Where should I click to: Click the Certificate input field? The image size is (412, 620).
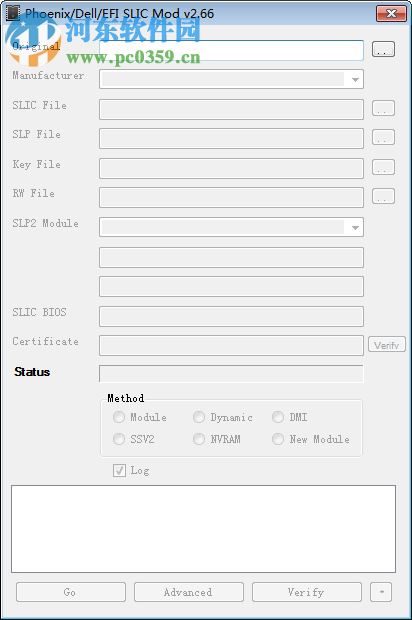(231, 346)
